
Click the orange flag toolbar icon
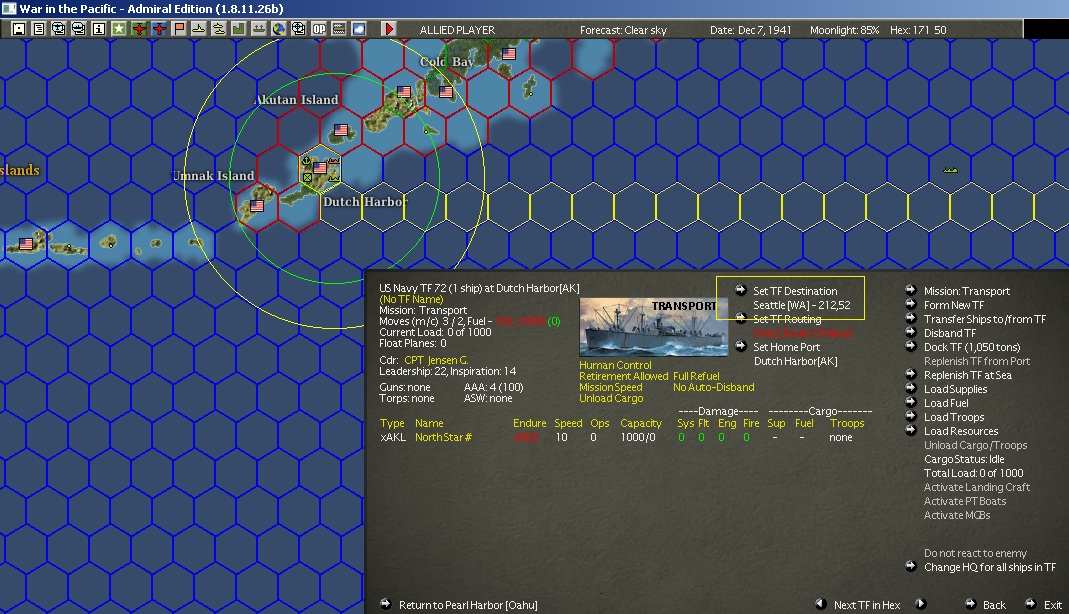pos(179,29)
